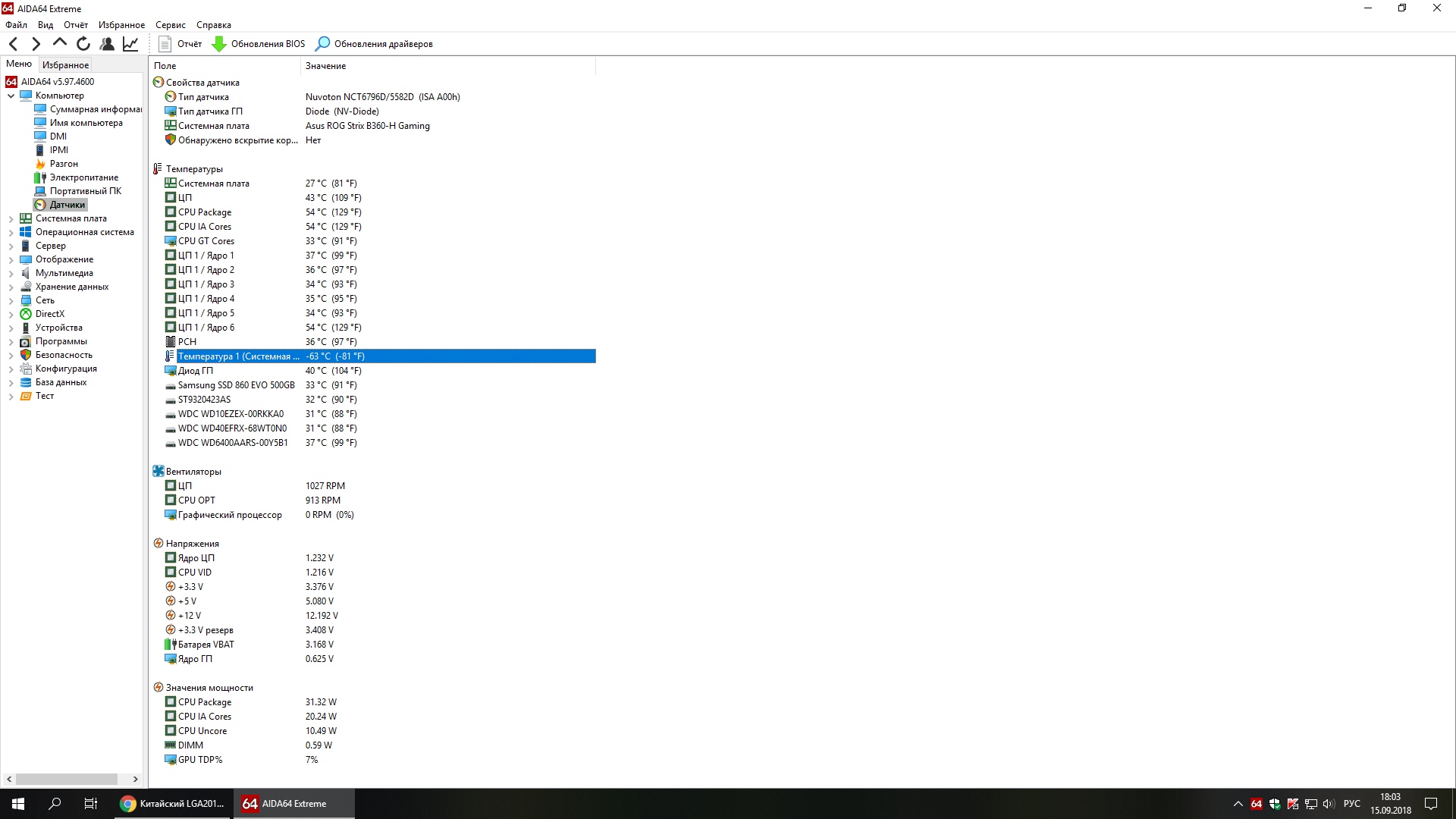Expand the Хранение данных tree node

tap(11, 287)
